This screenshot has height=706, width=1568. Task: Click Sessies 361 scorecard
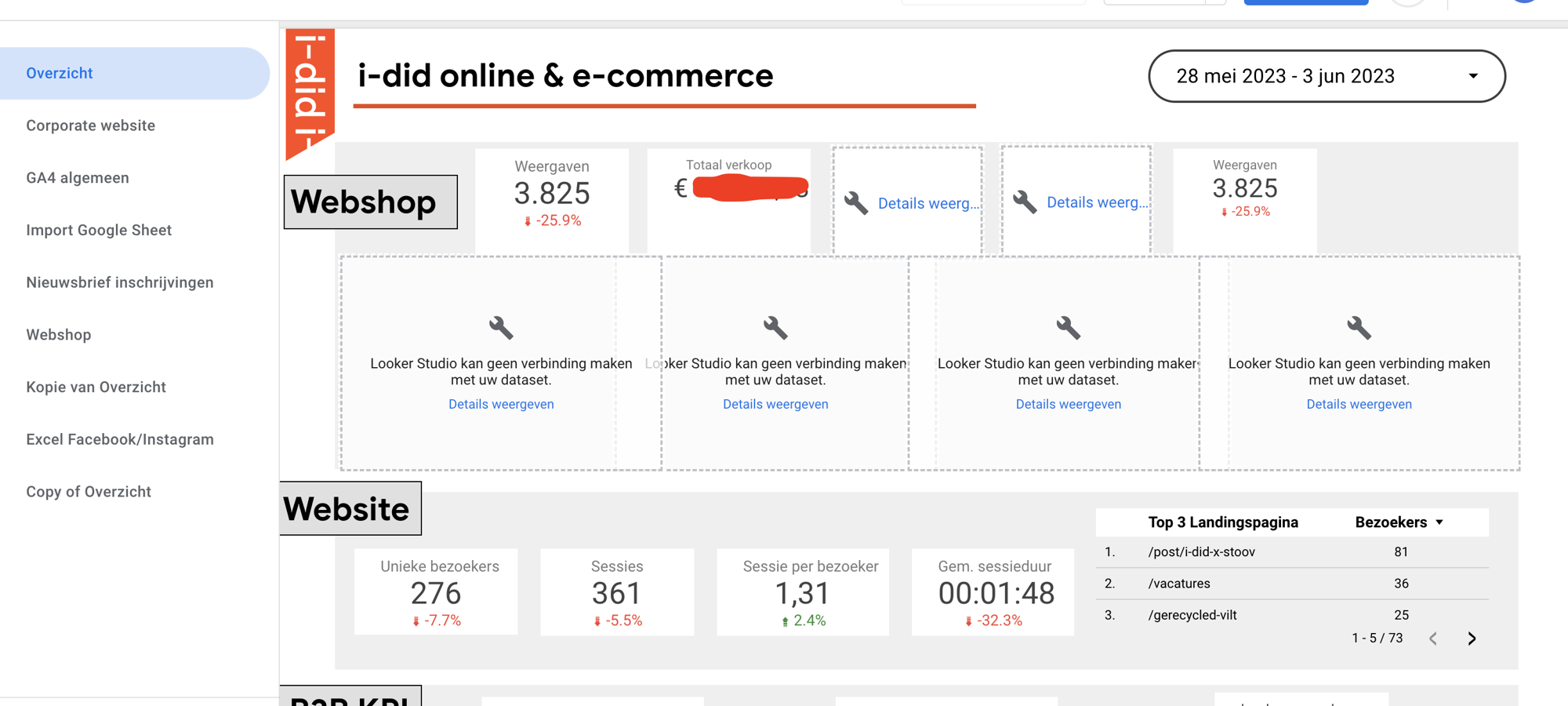[617, 591]
